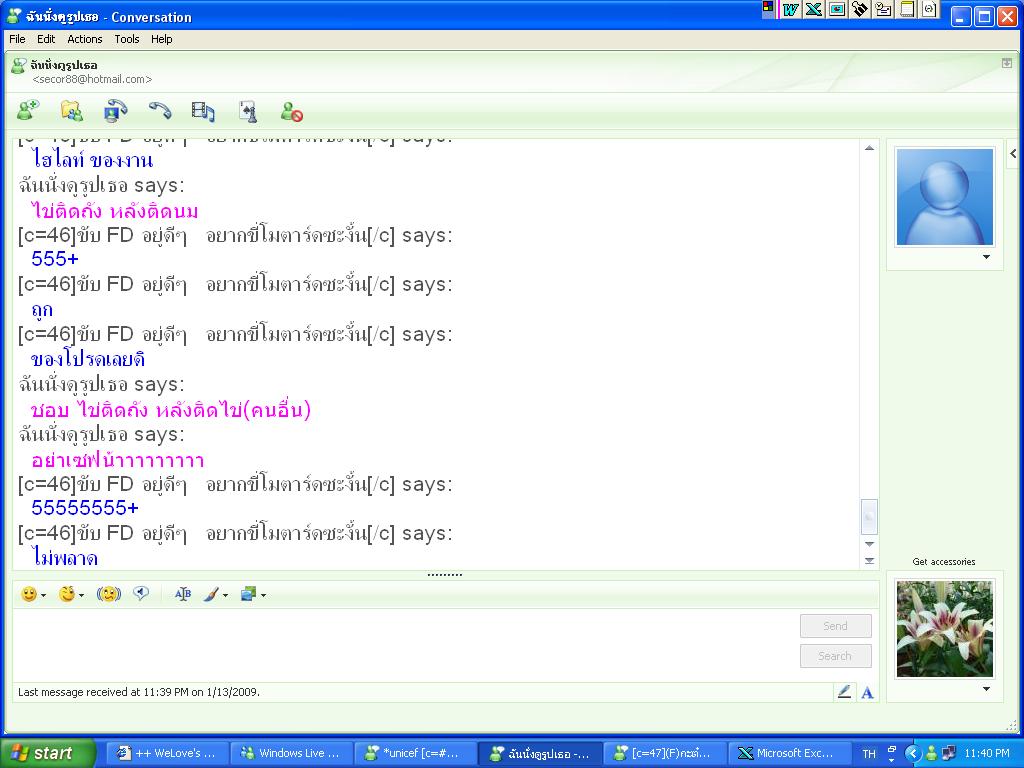Screen dimensions: 1024x768
Task: Open the games and activities icon
Action: tap(247, 111)
